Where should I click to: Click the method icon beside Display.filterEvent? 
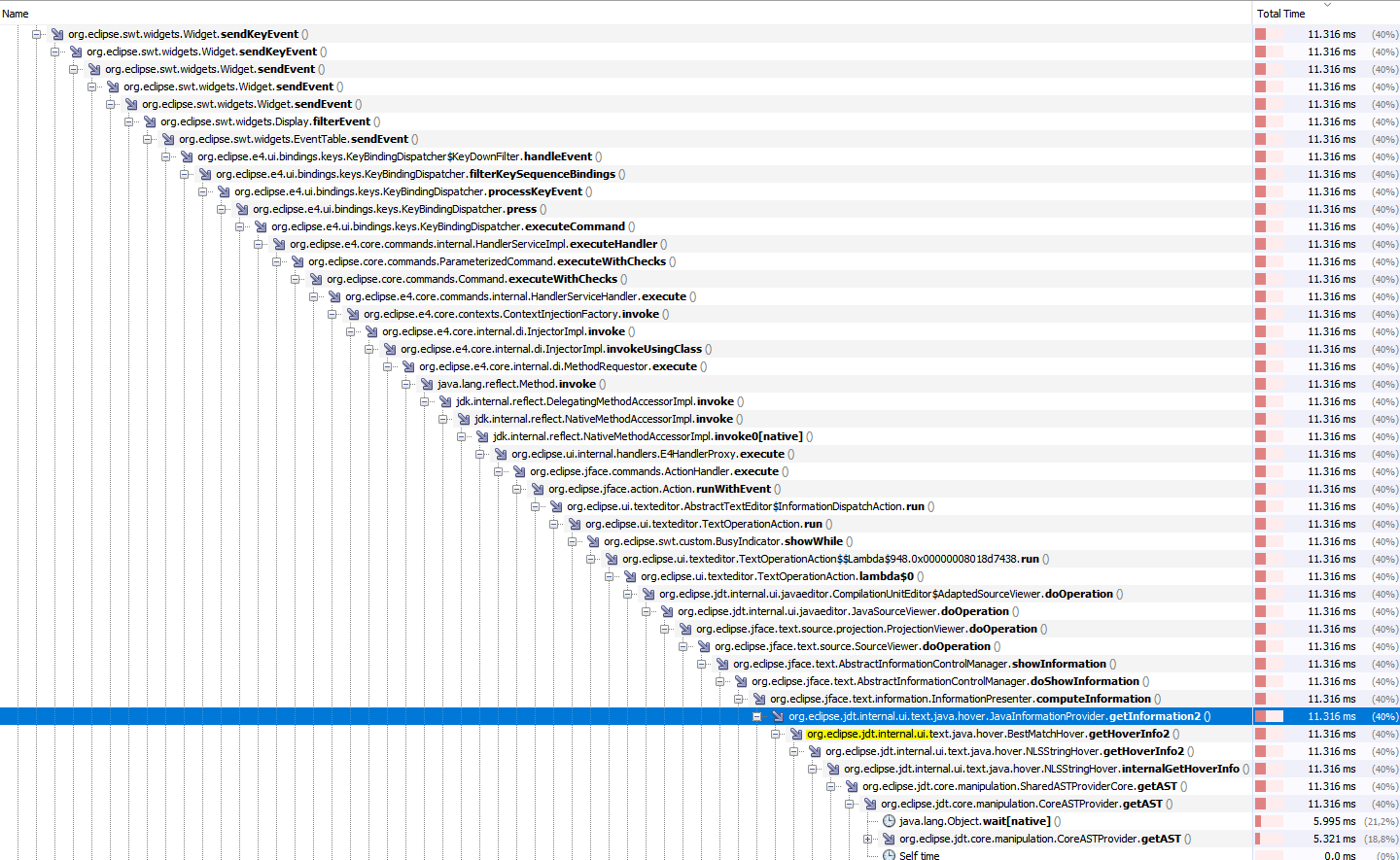point(149,121)
